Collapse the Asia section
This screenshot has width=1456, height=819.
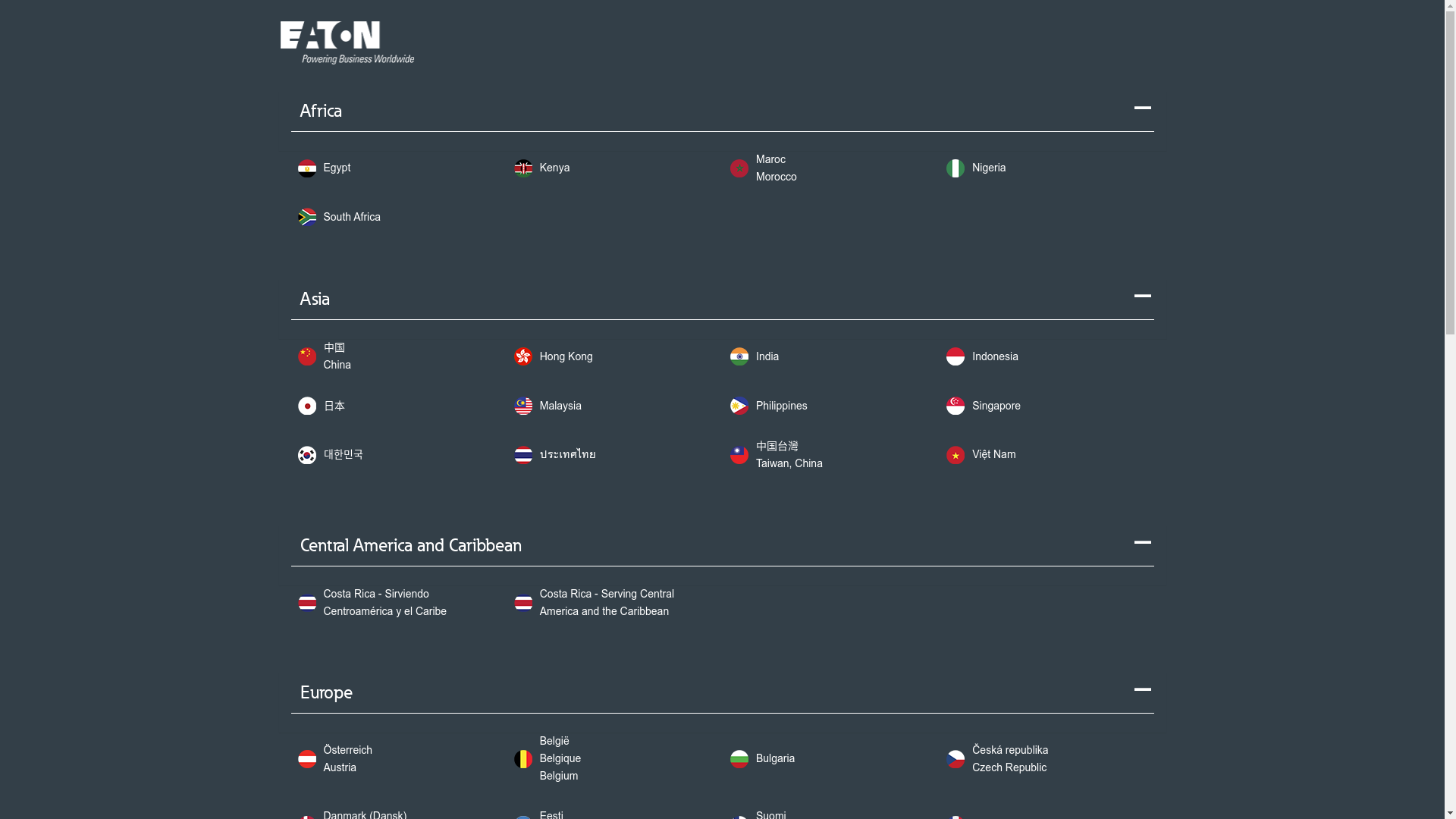pos(1142,297)
